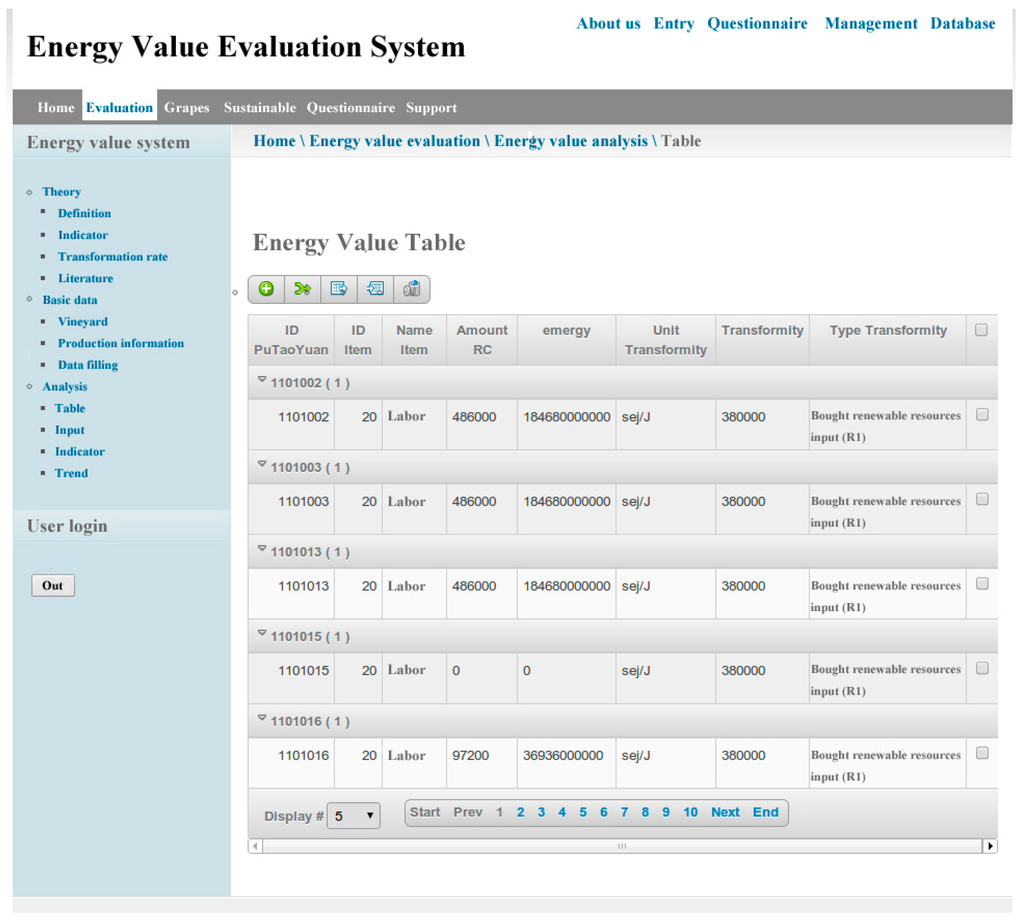Tick the select-all checkbox in table header
This screenshot has height=922, width=1024.
coord(981,330)
